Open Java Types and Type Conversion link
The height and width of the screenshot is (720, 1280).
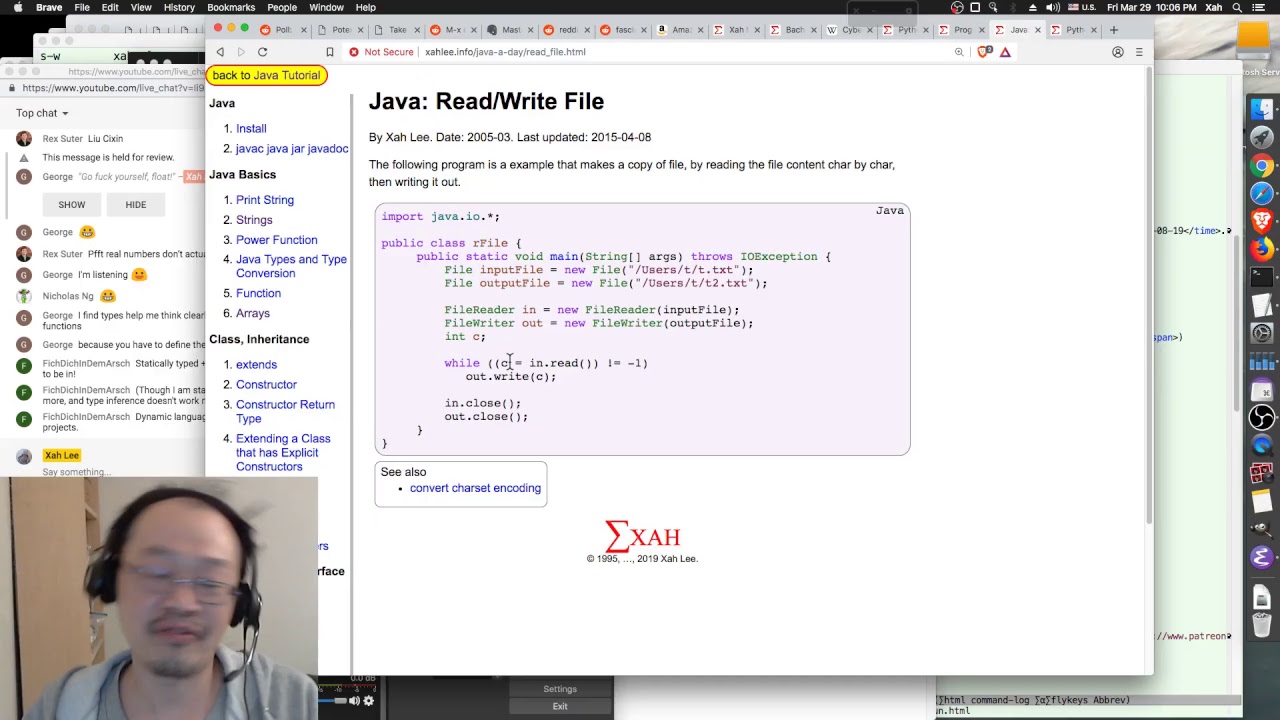(291, 266)
